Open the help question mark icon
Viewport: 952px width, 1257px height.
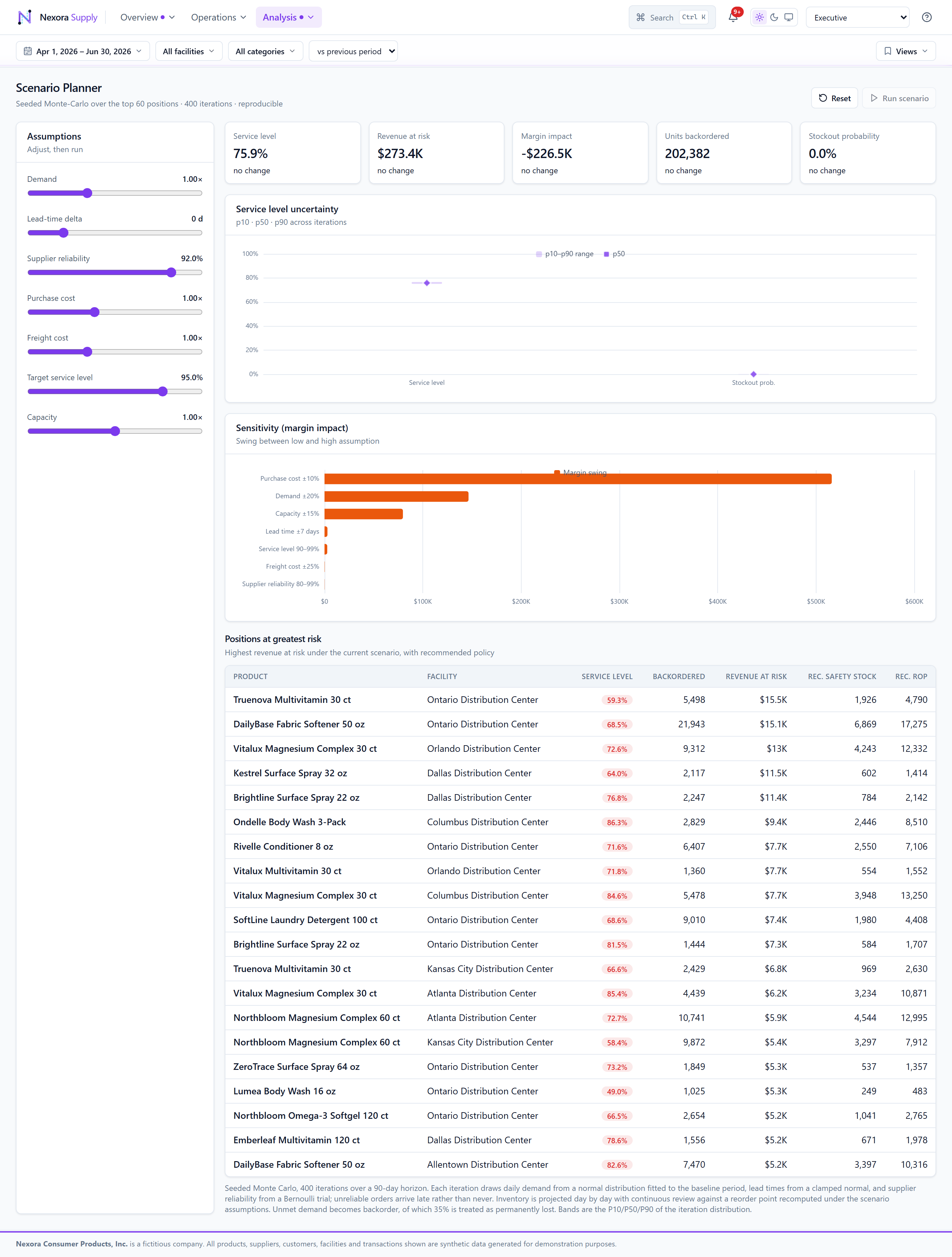point(927,17)
